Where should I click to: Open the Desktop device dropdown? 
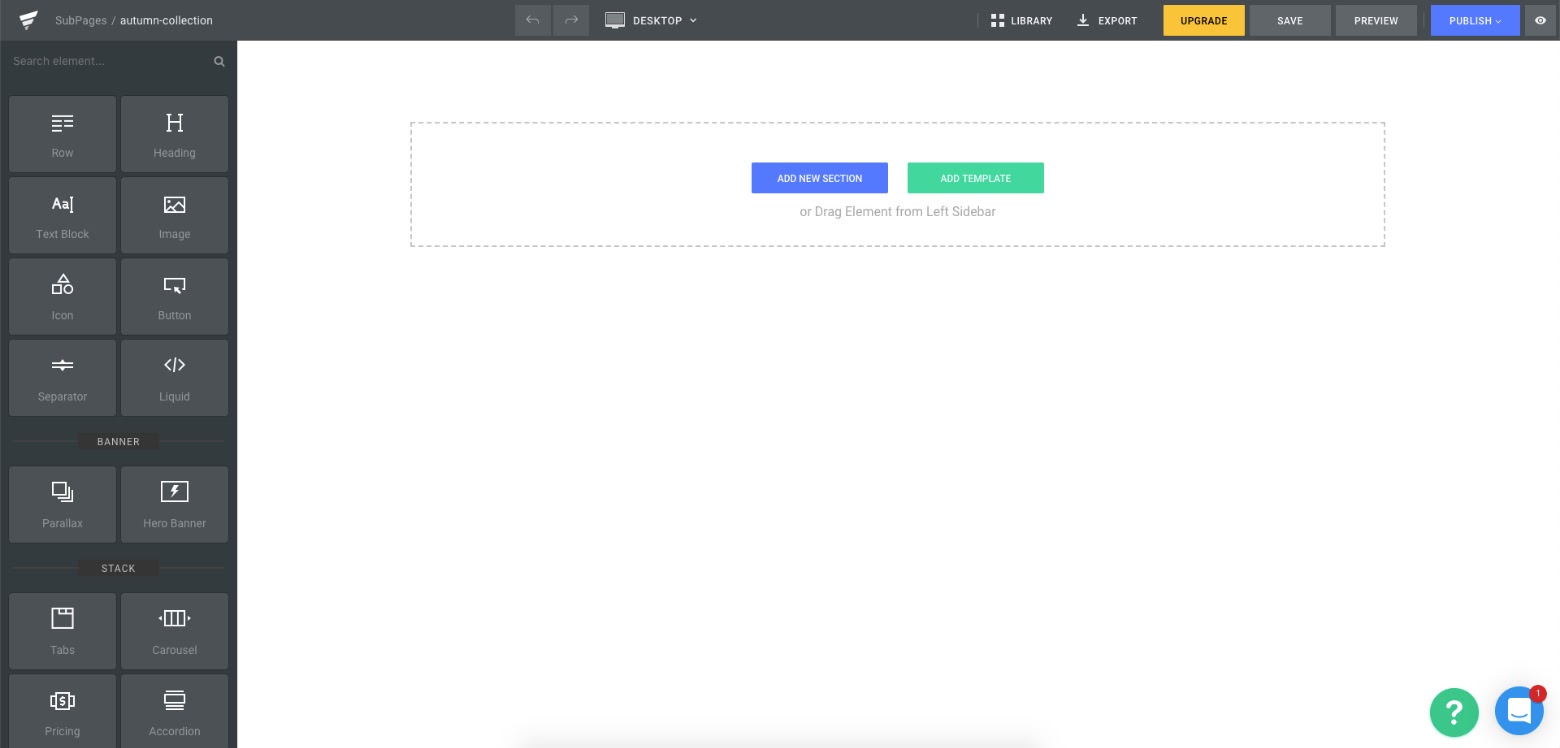(x=651, y=20)
